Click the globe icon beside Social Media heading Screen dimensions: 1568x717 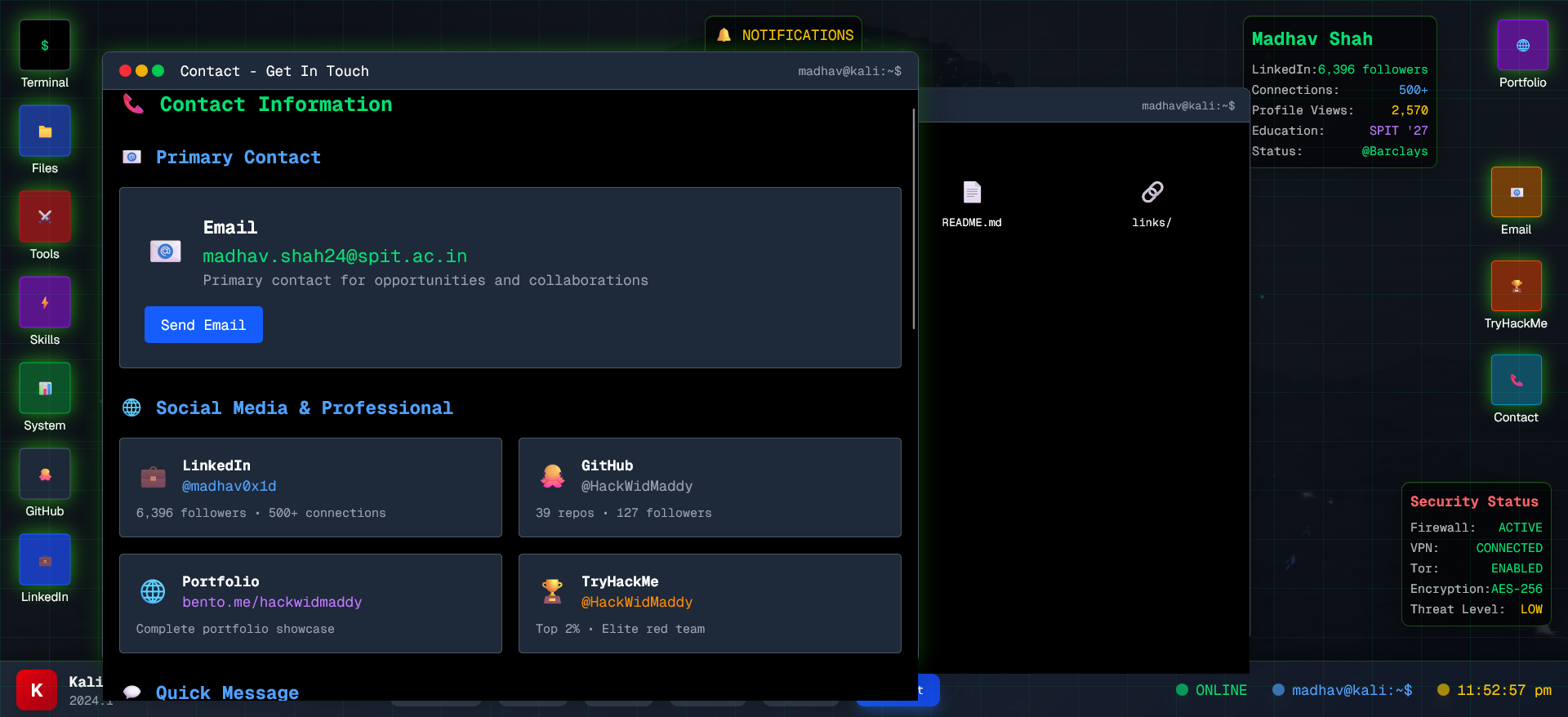[x=131, y=407]
